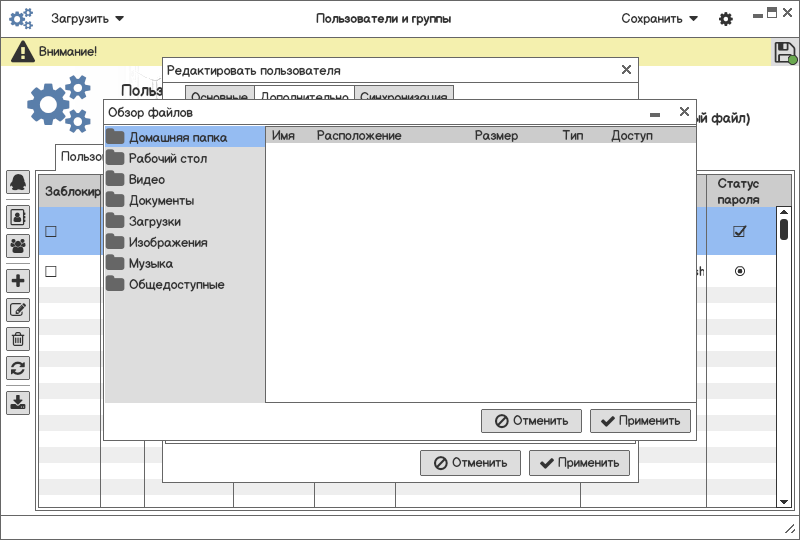
Task: Sort files by Расположение column
Action: pyautogui.click(x=359, y=135)
